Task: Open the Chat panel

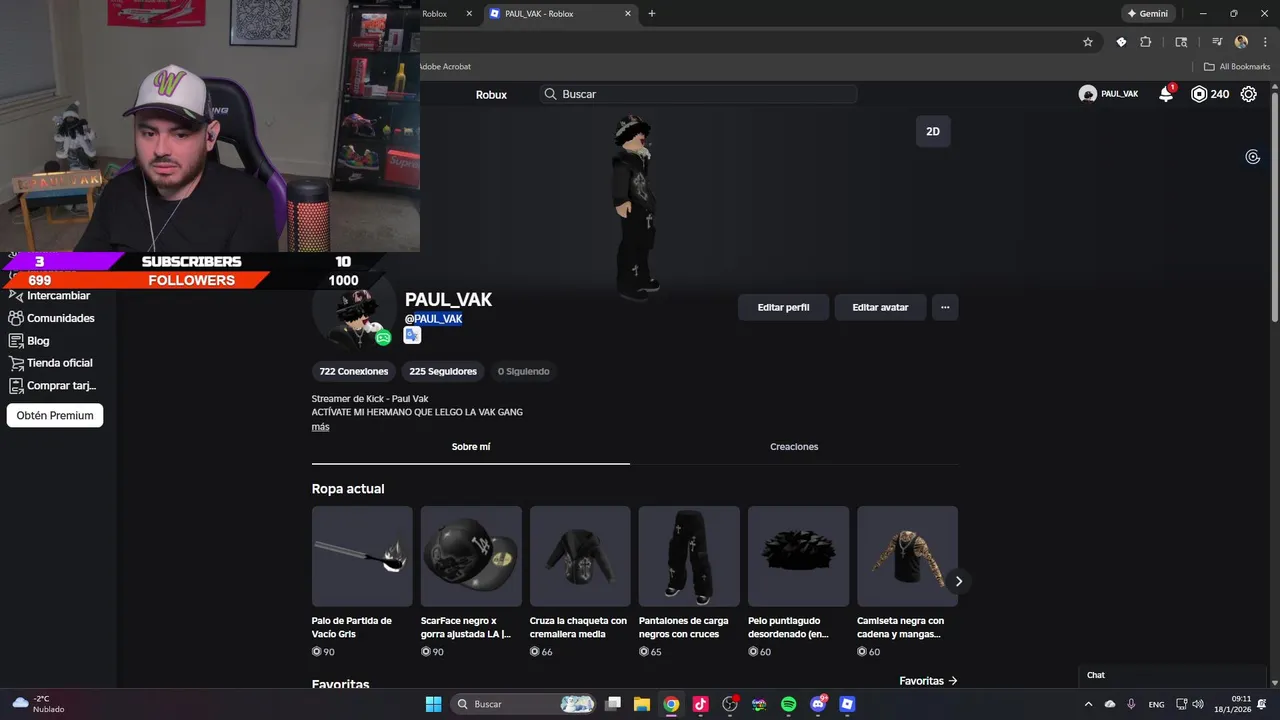Action: click(x=1170, y=675)
